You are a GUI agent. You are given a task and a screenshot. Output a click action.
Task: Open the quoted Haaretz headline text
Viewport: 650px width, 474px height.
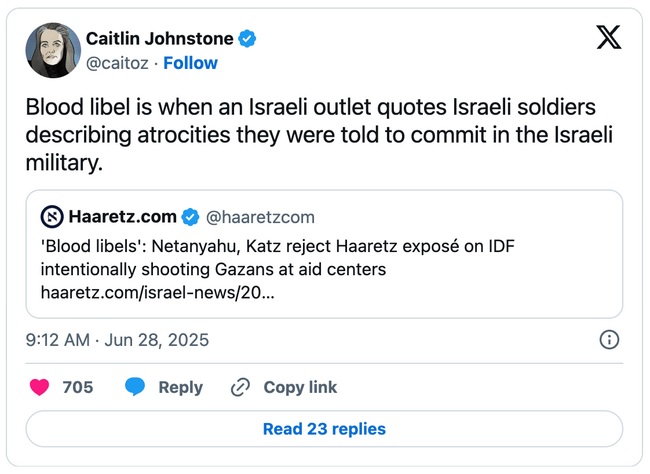pos(277,258)
